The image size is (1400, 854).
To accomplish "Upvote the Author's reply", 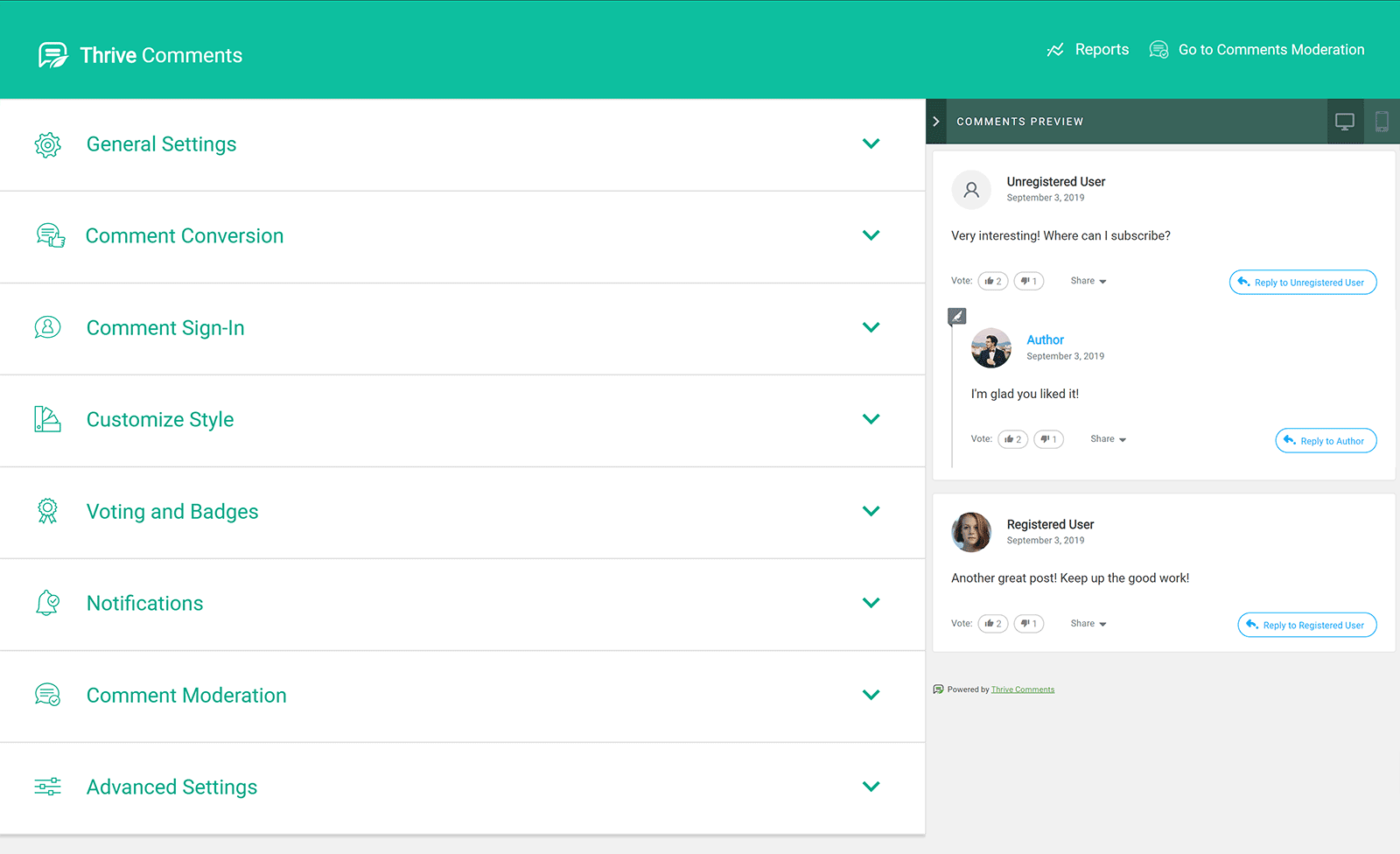I will click(1013, 439).
